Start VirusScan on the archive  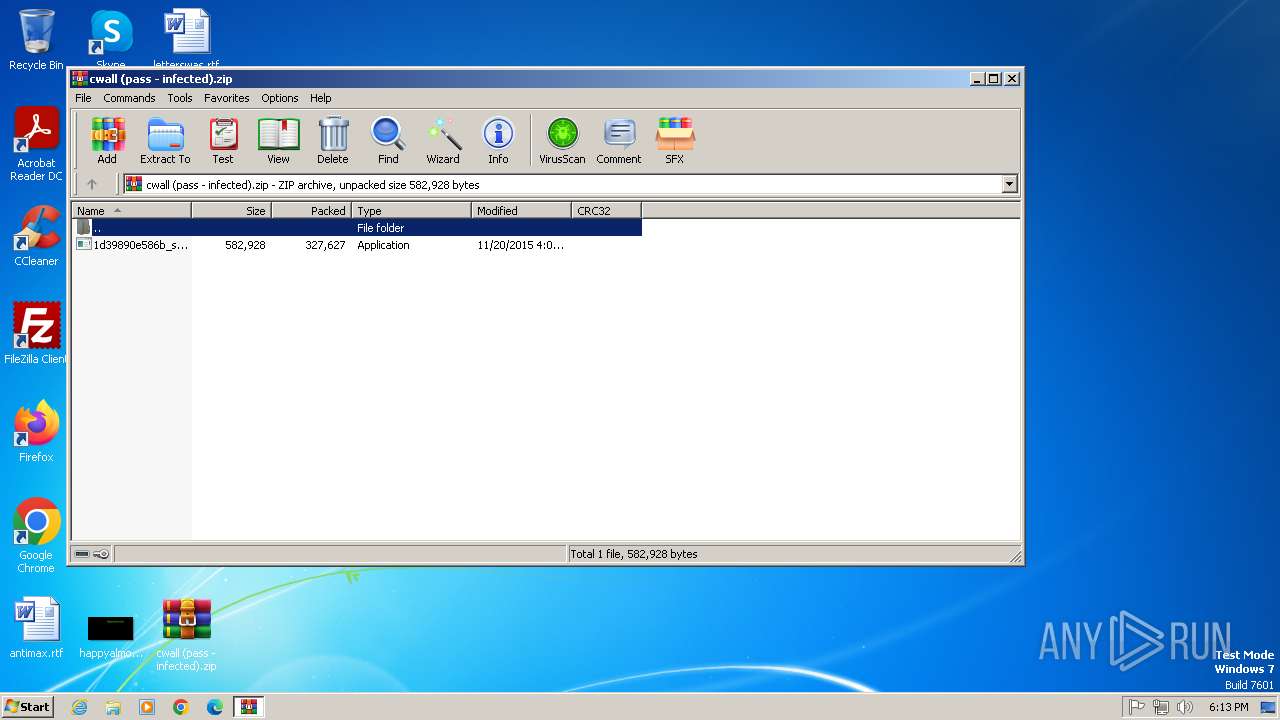(562, 140)
